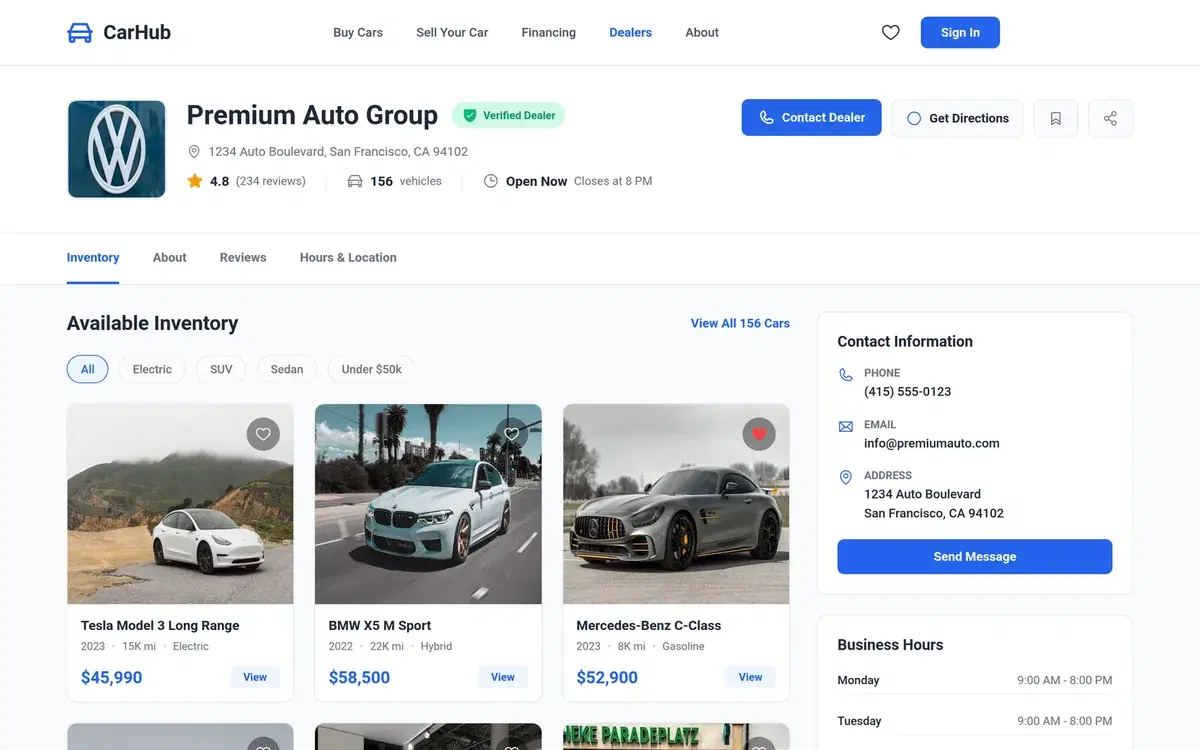Click the Contact Dealer button
The image size is (1200, 750).
coord(811,117)
